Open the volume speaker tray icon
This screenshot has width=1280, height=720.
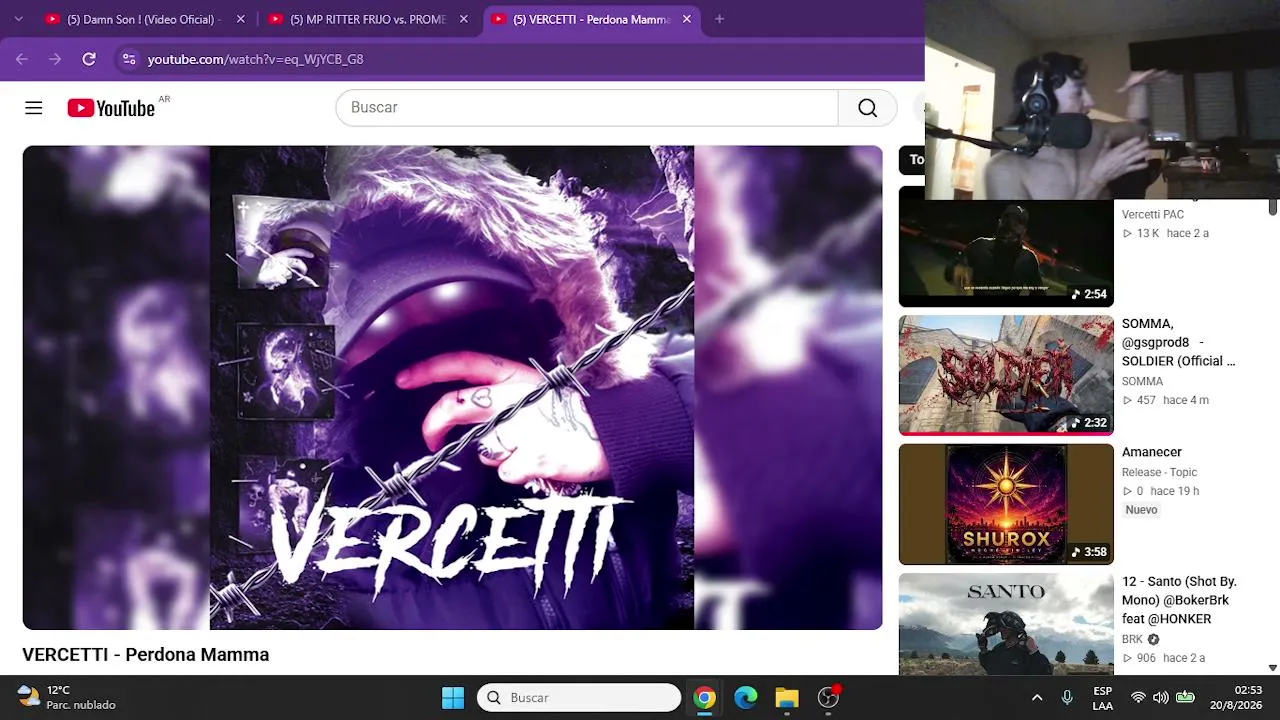tap(1160, 698)
